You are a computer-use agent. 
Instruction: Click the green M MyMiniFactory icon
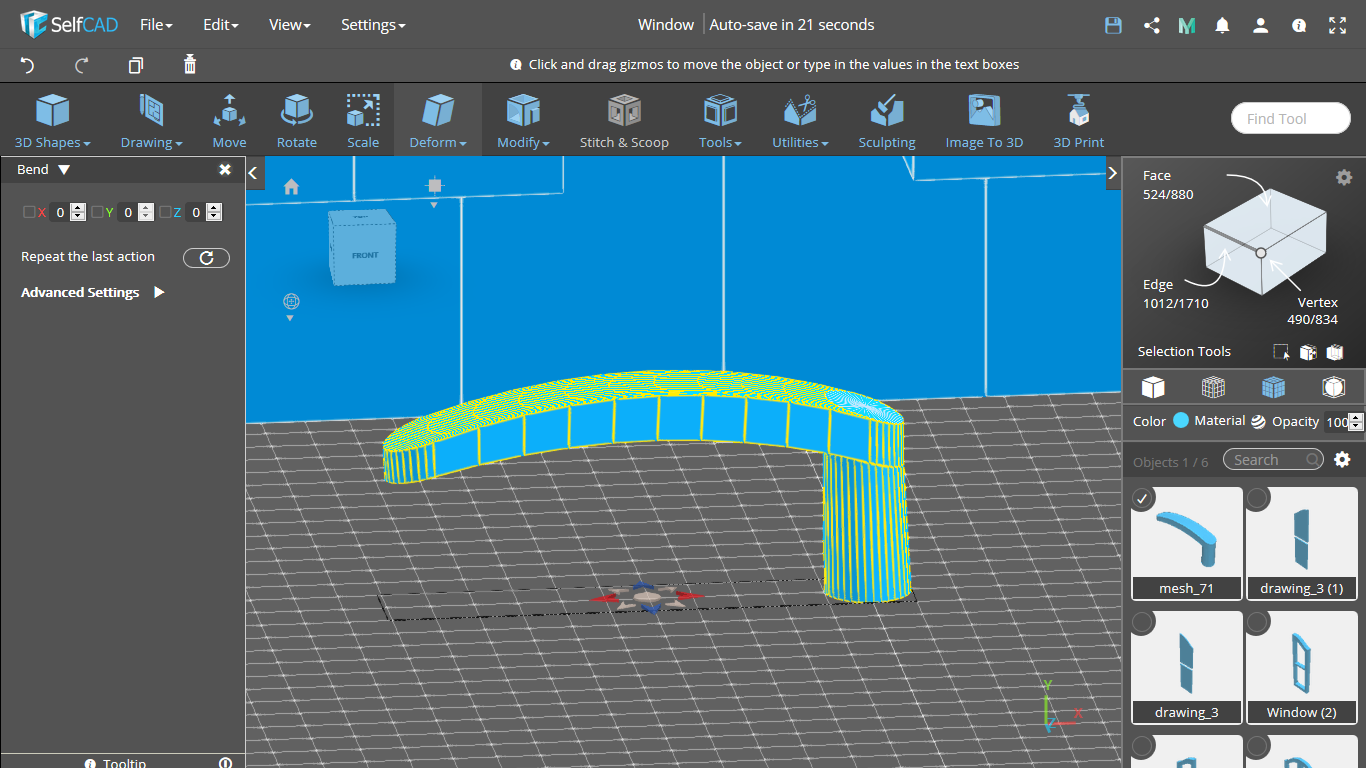[1187, 25]
